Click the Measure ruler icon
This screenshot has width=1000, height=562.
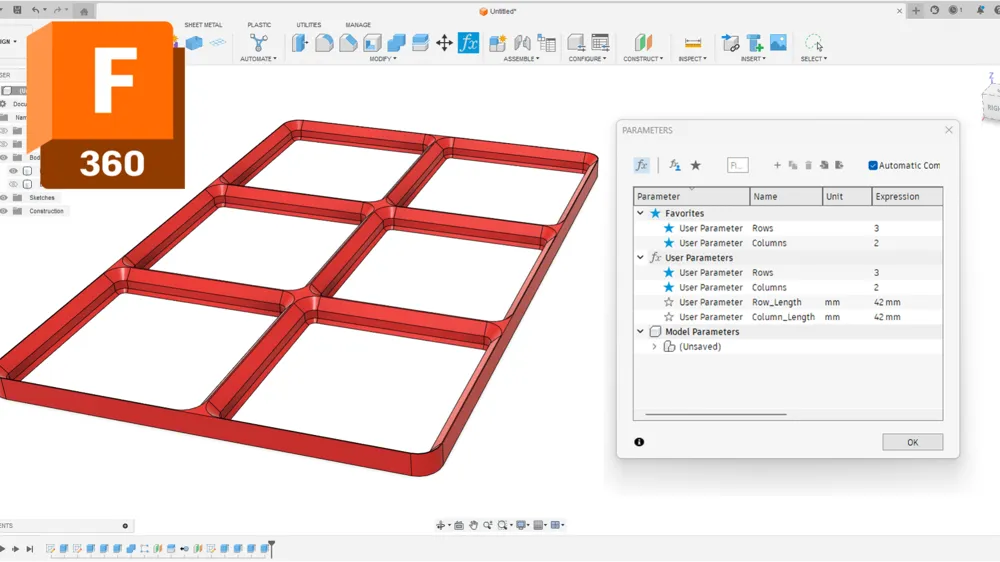(693, 43)
